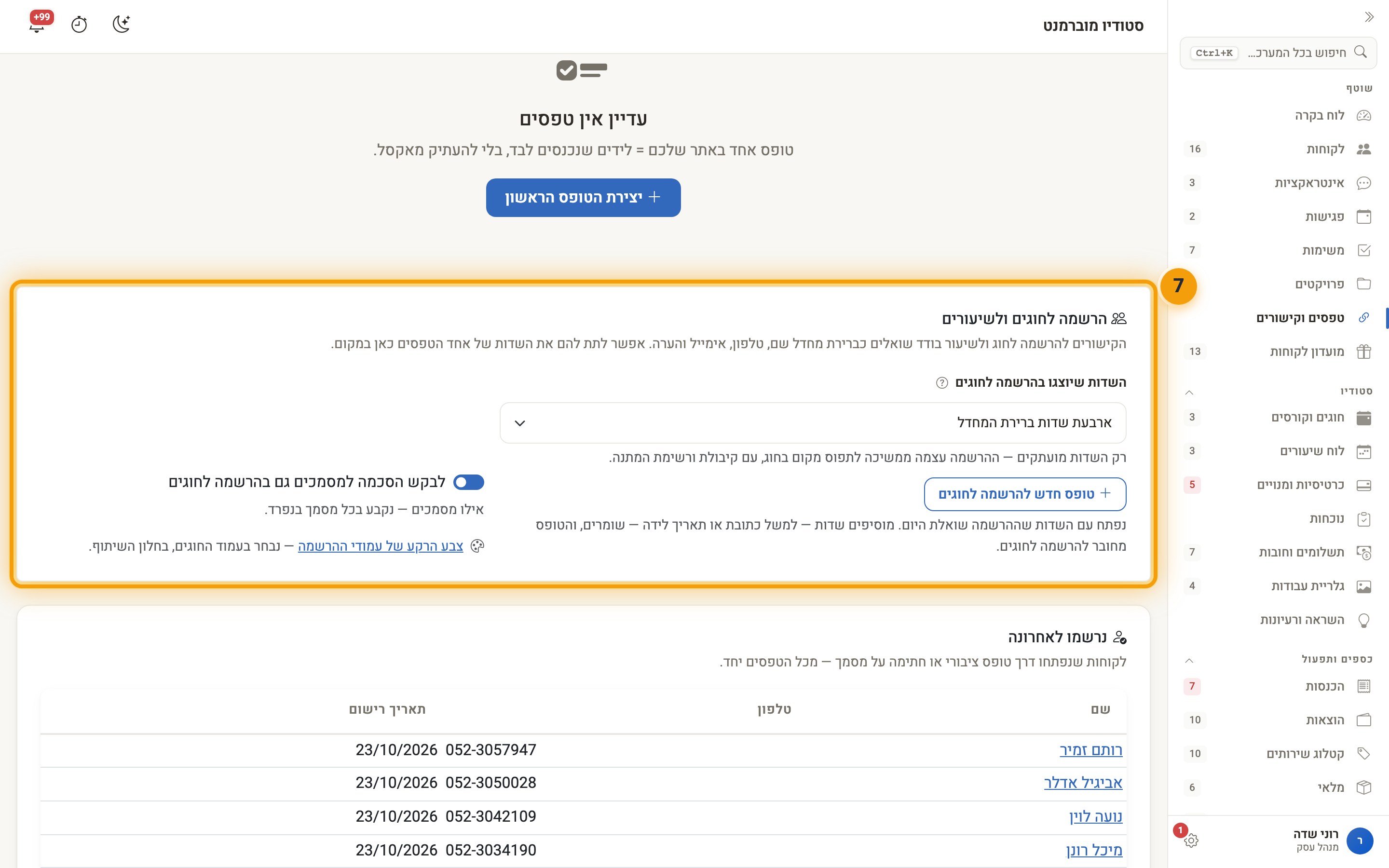Click the palette icon near background color link
Screen dimensions: 1389x868
pyautogui.click(x=477, y=546)
